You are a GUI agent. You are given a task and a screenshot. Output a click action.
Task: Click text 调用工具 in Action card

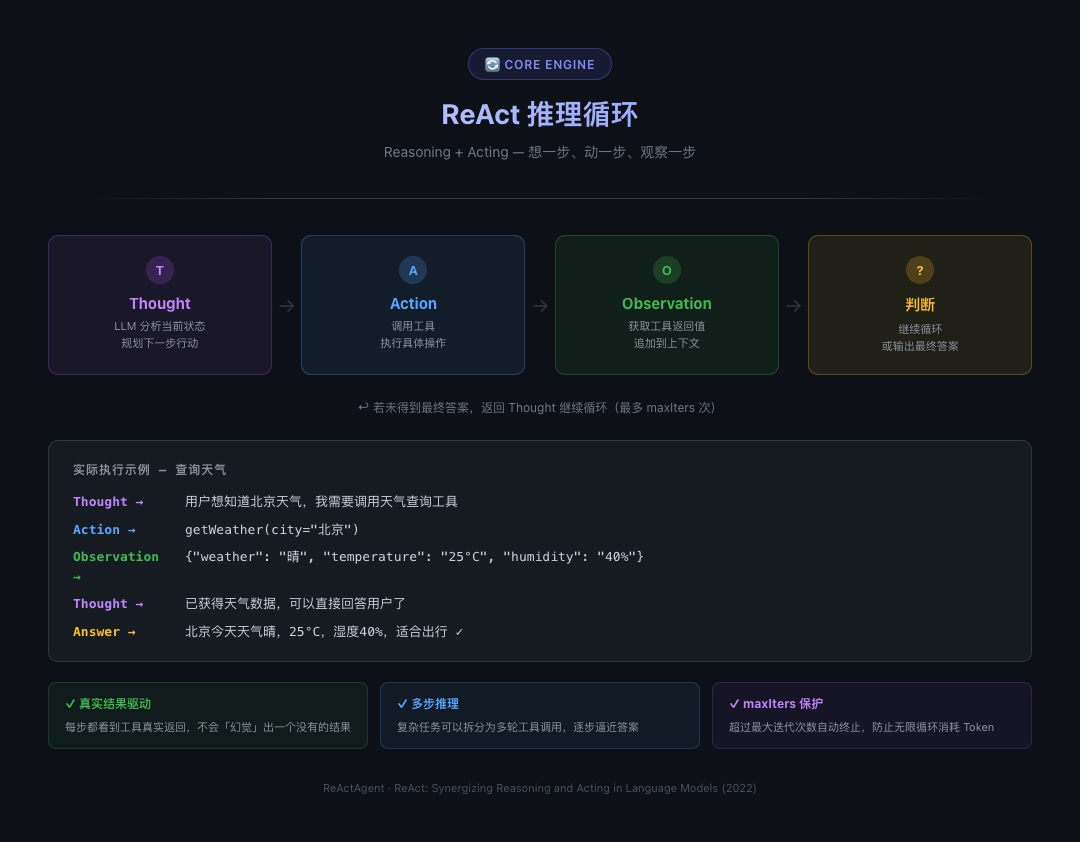click(413, 326)
